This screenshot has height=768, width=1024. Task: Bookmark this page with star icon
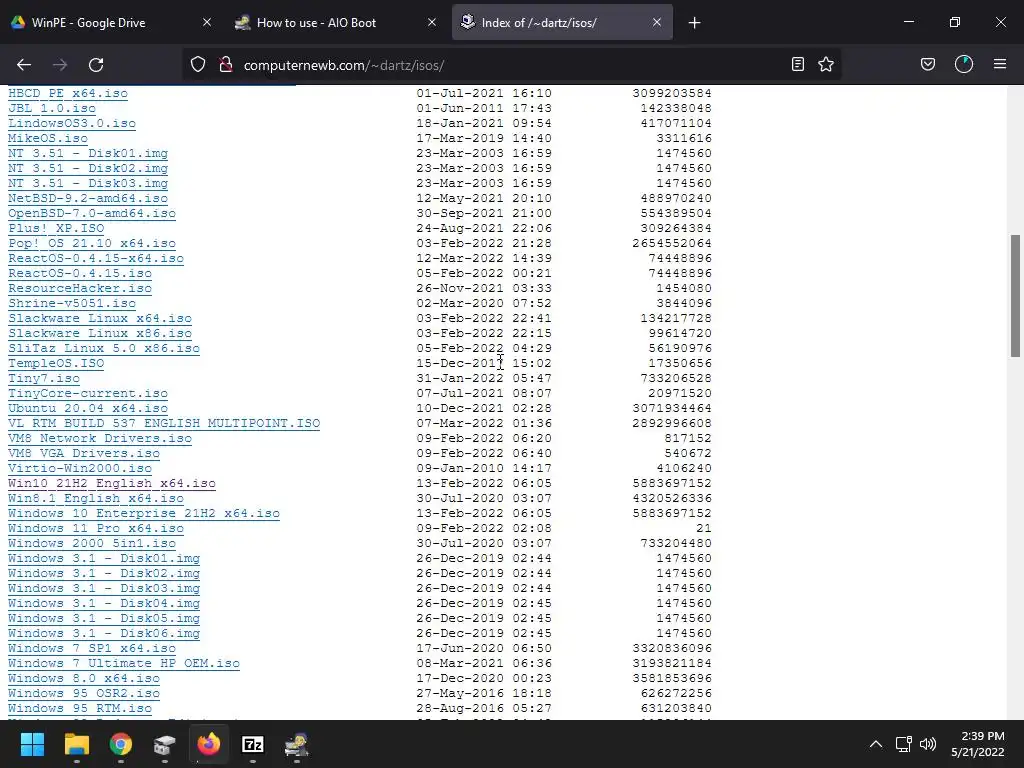point(826,64)
